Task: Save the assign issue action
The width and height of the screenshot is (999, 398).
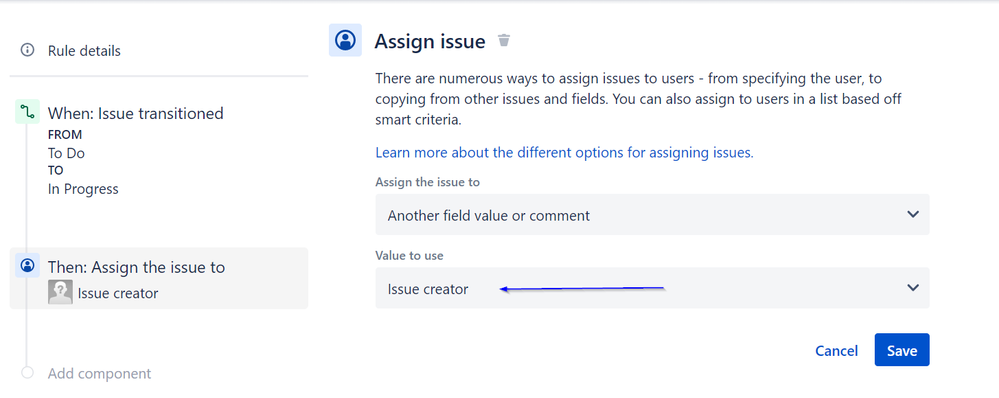Action: coord(902,350)
